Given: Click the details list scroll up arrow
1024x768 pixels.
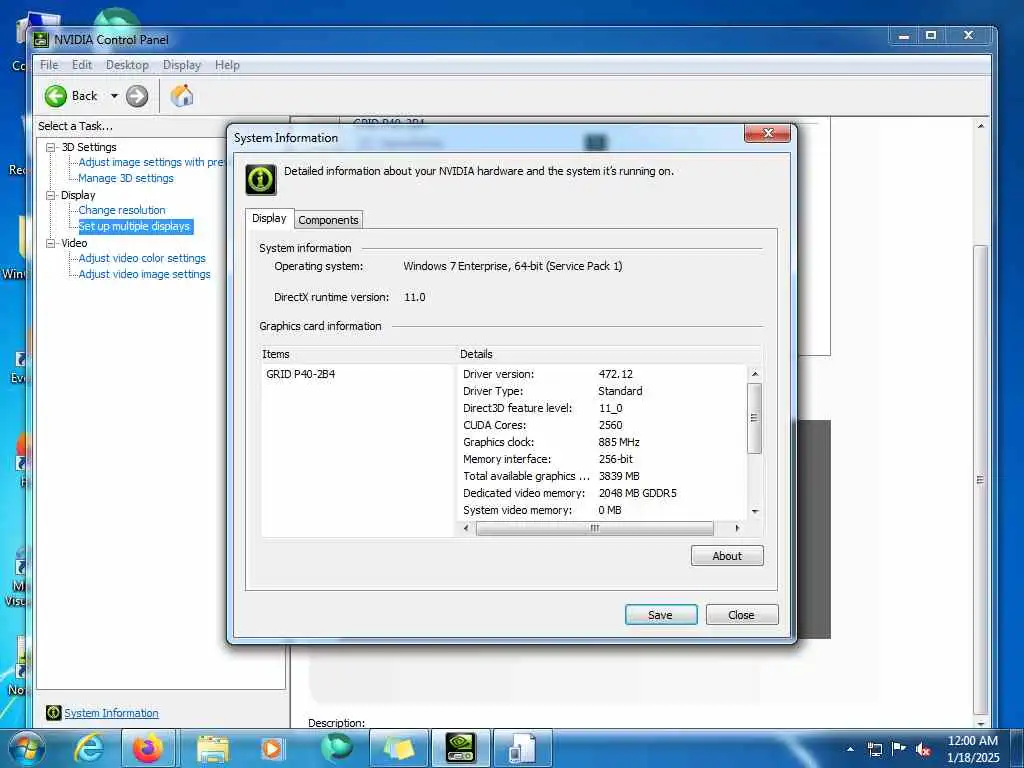Looking at the screenshot, I should coord(755,374).
